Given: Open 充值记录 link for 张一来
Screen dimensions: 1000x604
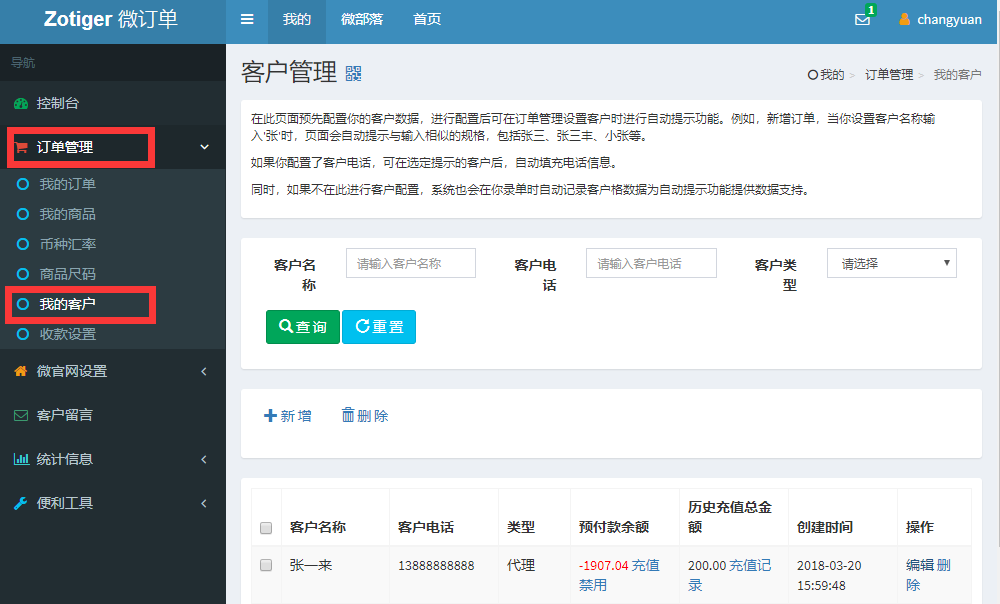Looking at the screenshot, I should 730,575.
